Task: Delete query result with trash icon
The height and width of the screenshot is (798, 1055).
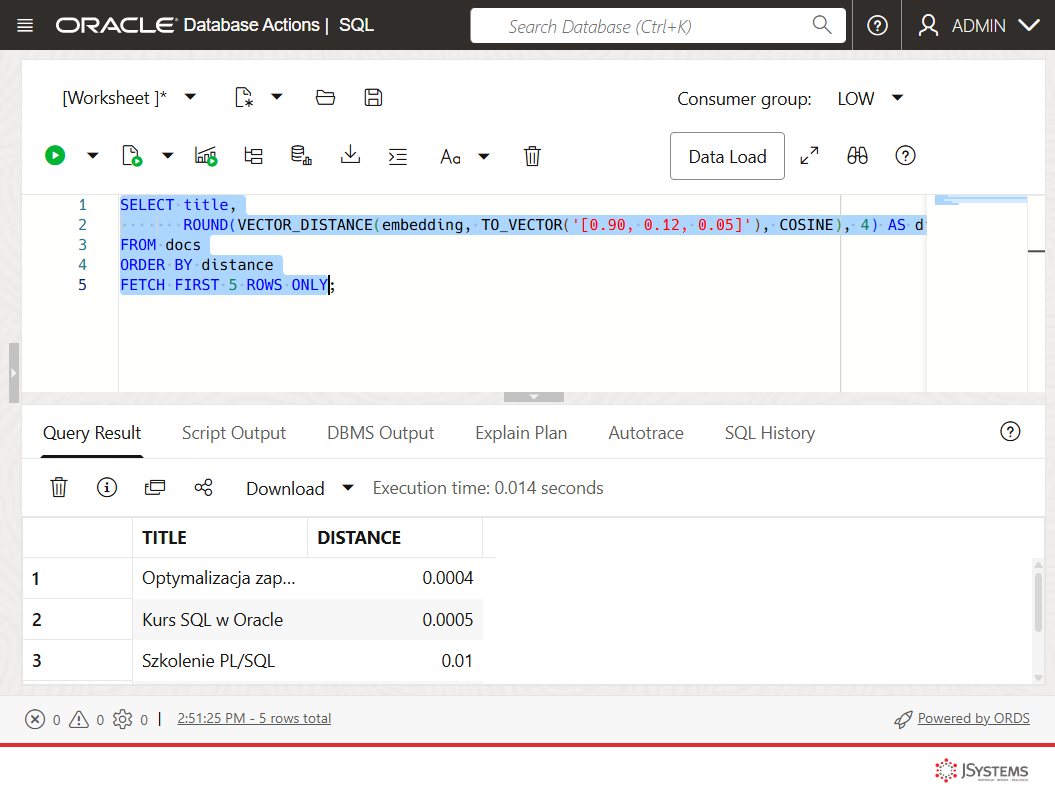Action: pos(59,486)
